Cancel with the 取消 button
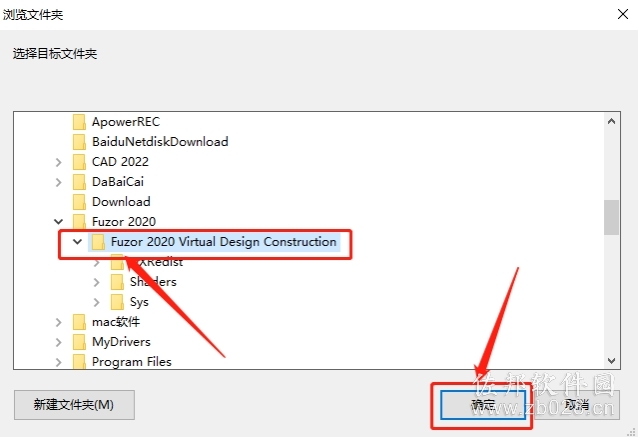The width and height of the screenshot is (638, 437). pyautogui.click(x=577, y=405)
